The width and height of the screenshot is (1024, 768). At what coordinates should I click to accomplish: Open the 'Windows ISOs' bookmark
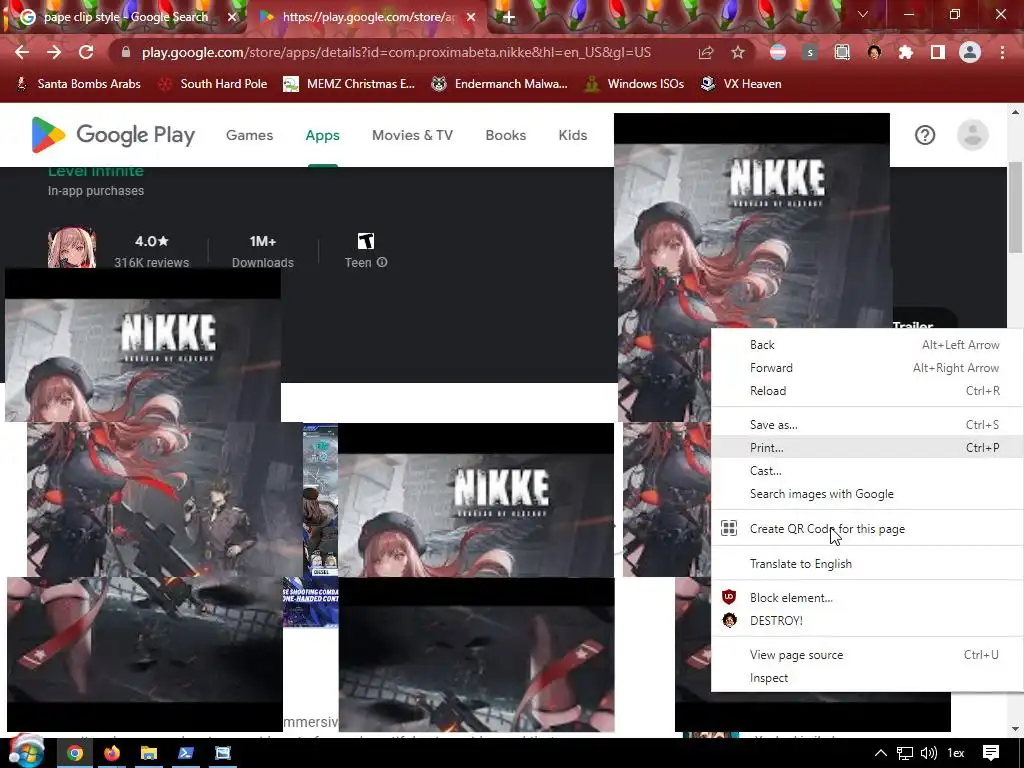click(635, 84)
